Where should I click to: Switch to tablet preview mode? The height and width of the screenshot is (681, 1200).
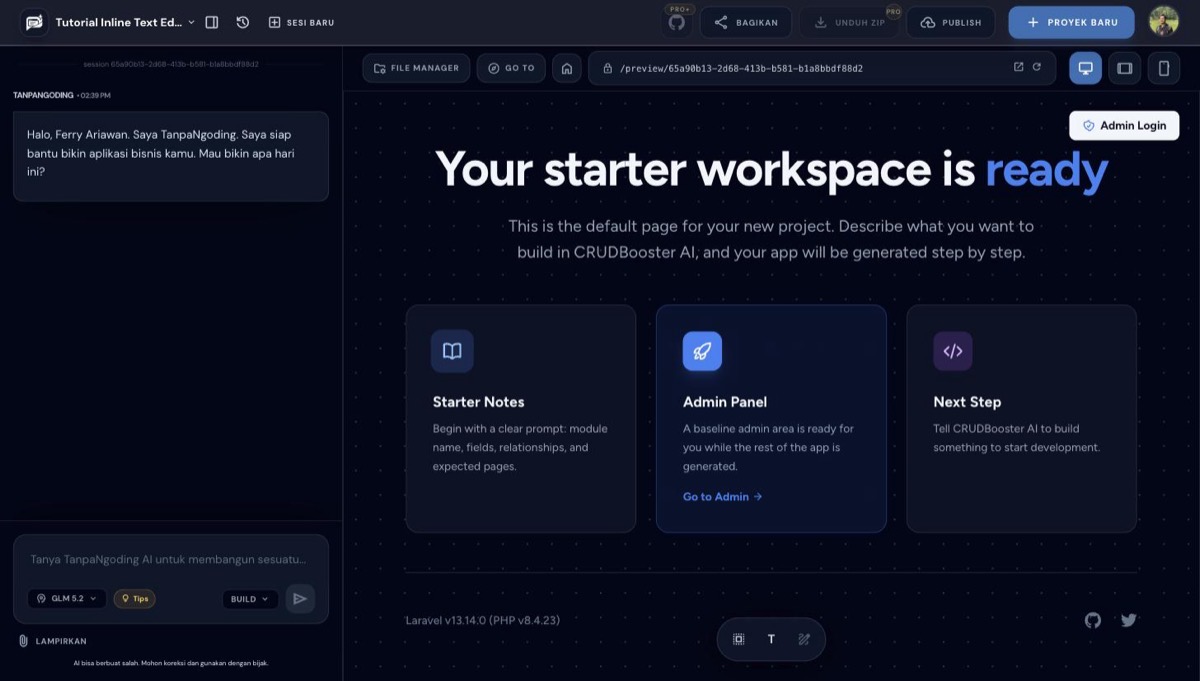(1125, 68)
